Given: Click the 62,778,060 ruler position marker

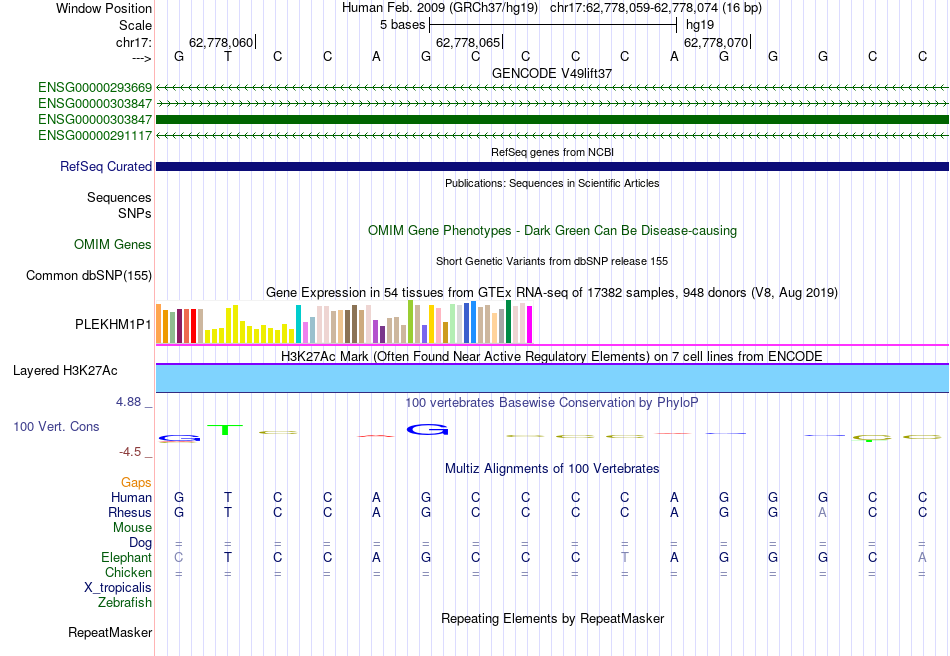Looking at the screenshot, I should click(x=221, y=42).
